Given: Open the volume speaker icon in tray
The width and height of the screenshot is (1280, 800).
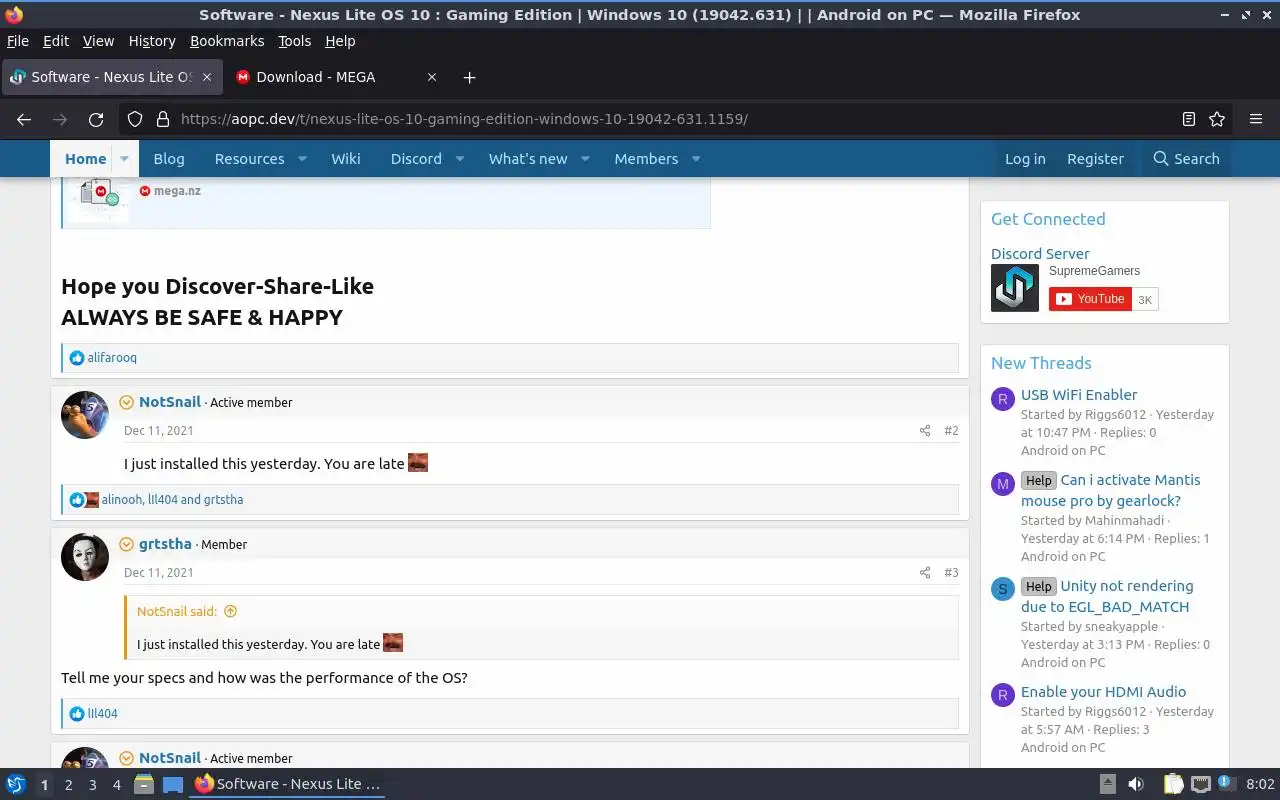Looking at the screenshot, I should (x=1136, y=784).
